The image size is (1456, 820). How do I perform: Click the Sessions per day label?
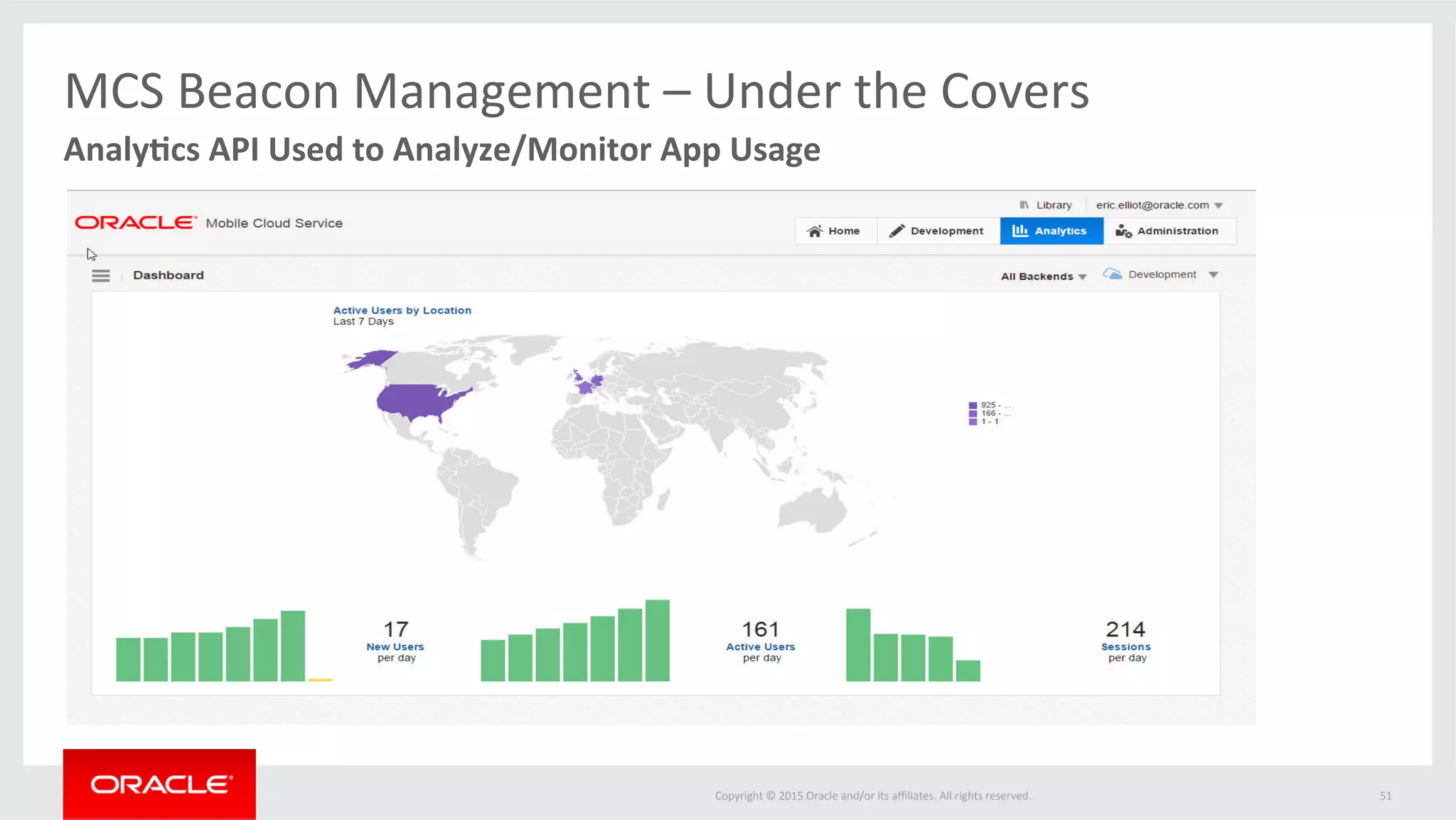coord(1126,652)
